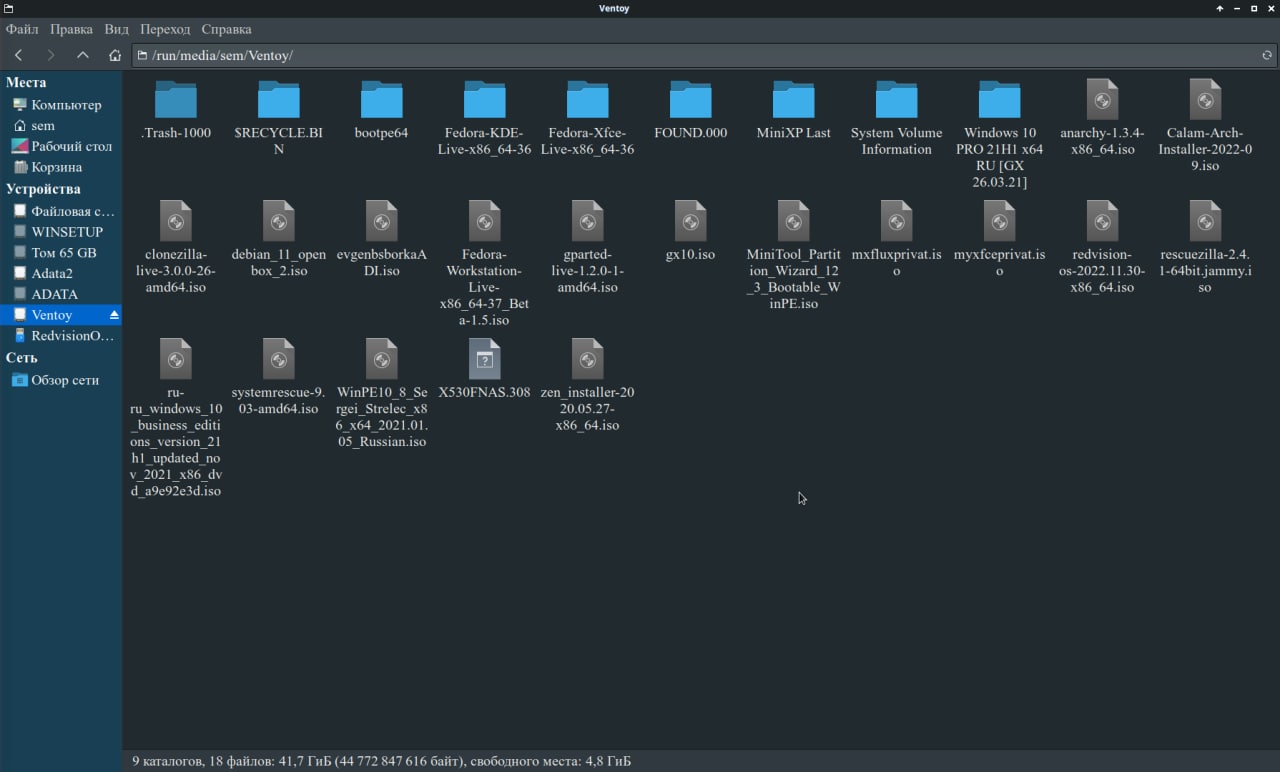Open Рабочий стол in the sidebar
The image size is (1280, 772).
[x=61, y=146]
